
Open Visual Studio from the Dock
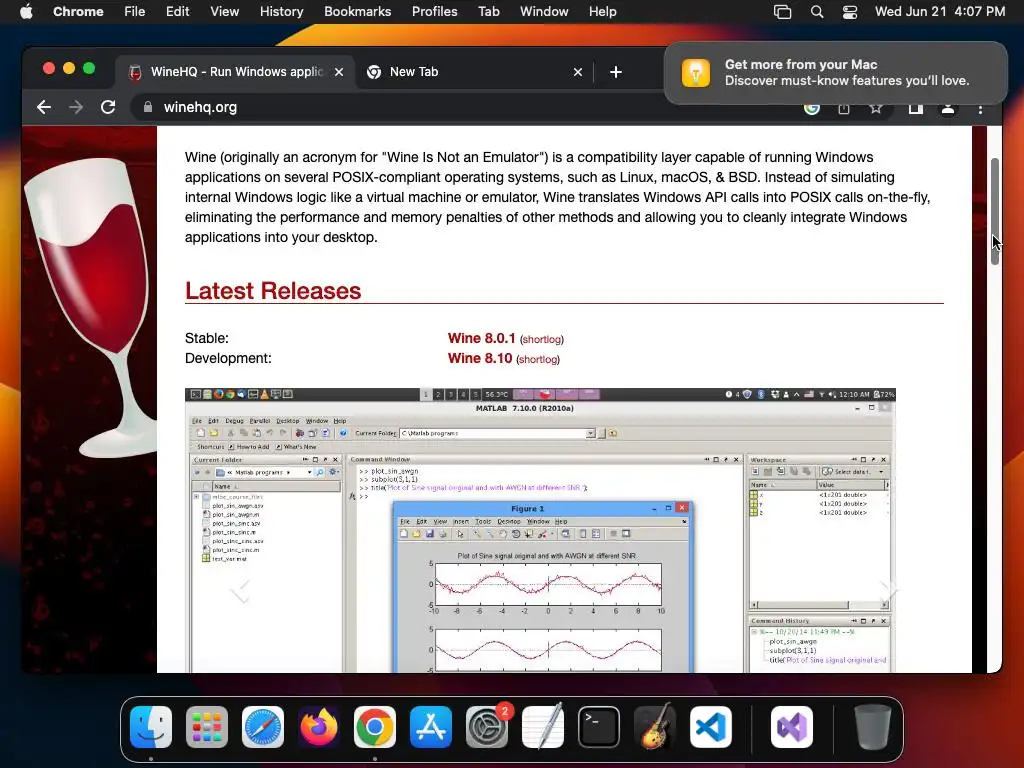tap(792, 727)
